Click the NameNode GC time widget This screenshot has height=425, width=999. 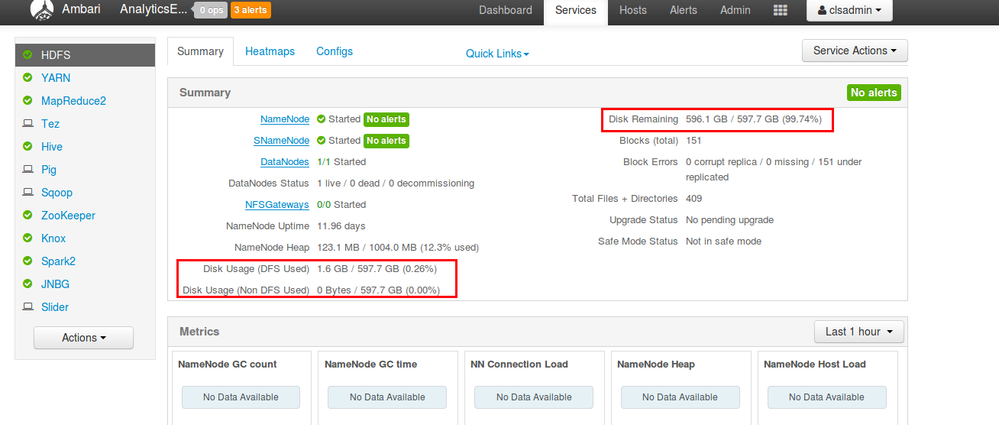387,387
